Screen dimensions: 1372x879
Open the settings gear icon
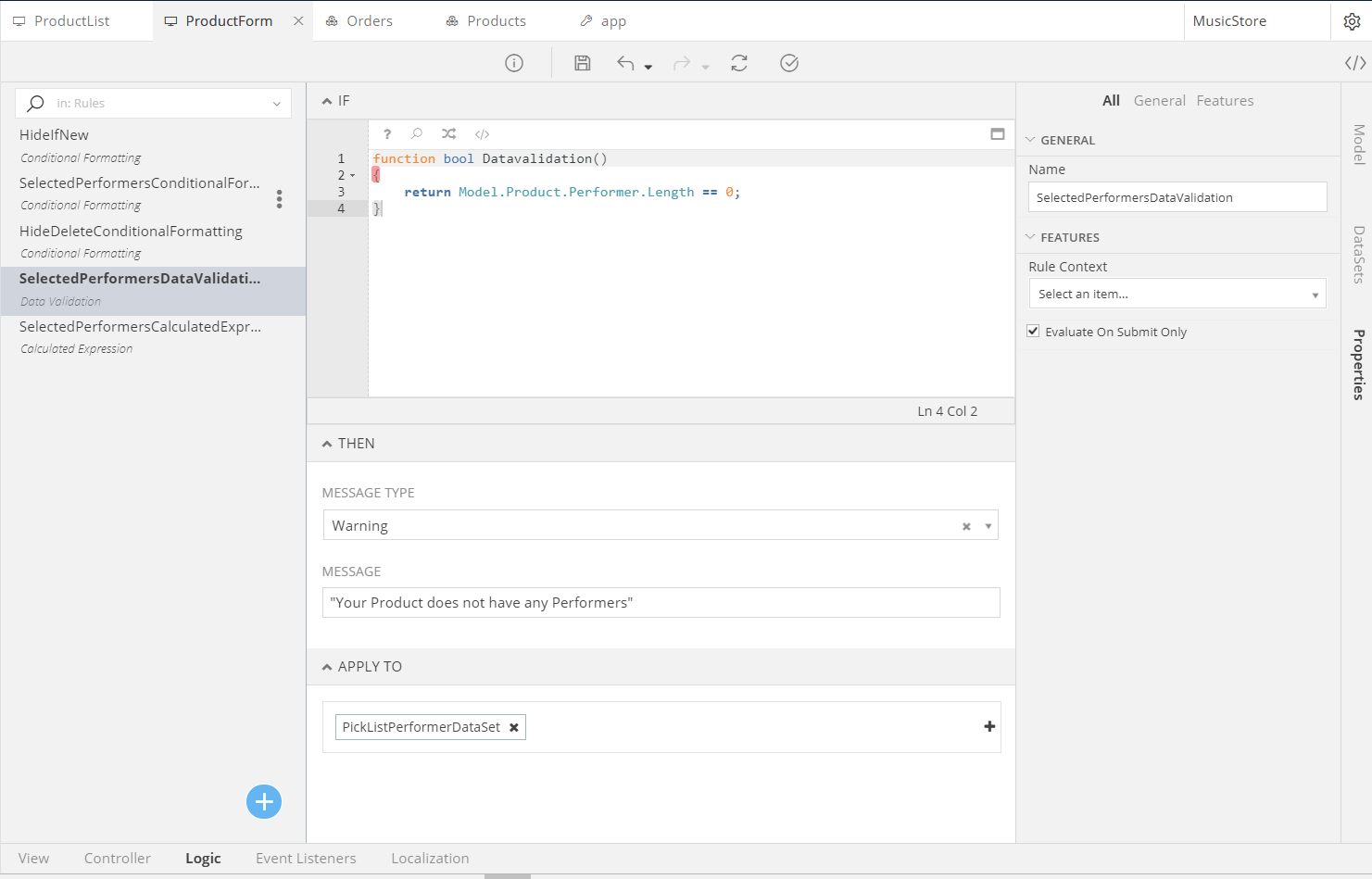click(1352, 21)
